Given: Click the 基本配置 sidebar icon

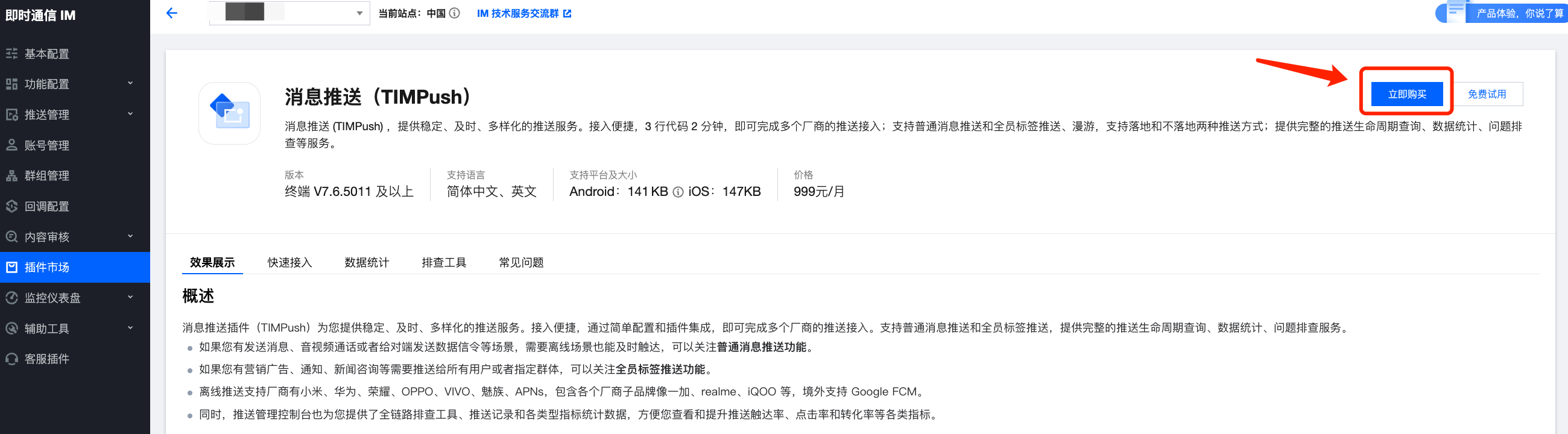Looking at the screenshot, I should point(11,54).
